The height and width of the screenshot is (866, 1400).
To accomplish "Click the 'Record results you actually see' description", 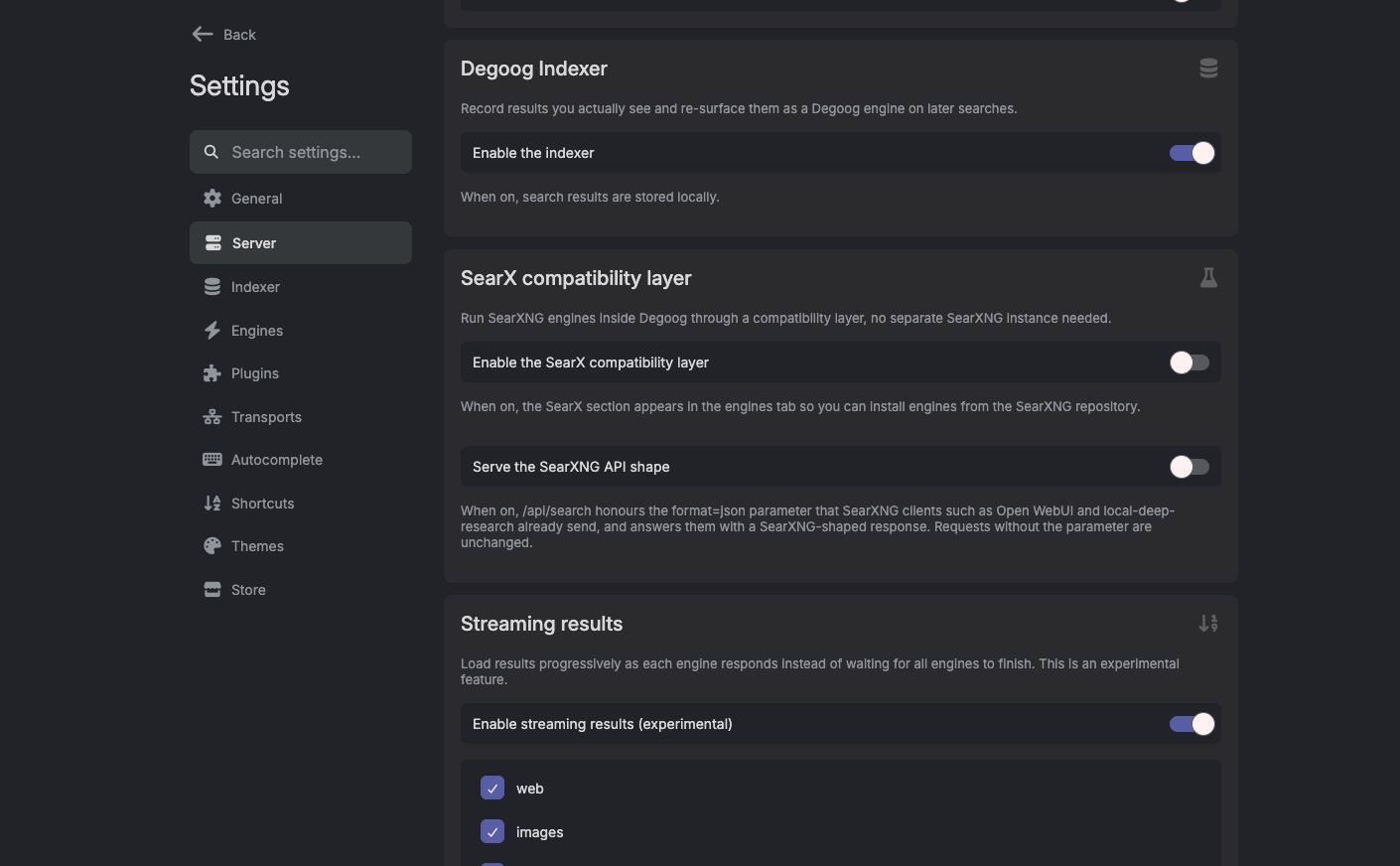I will 739,109.
